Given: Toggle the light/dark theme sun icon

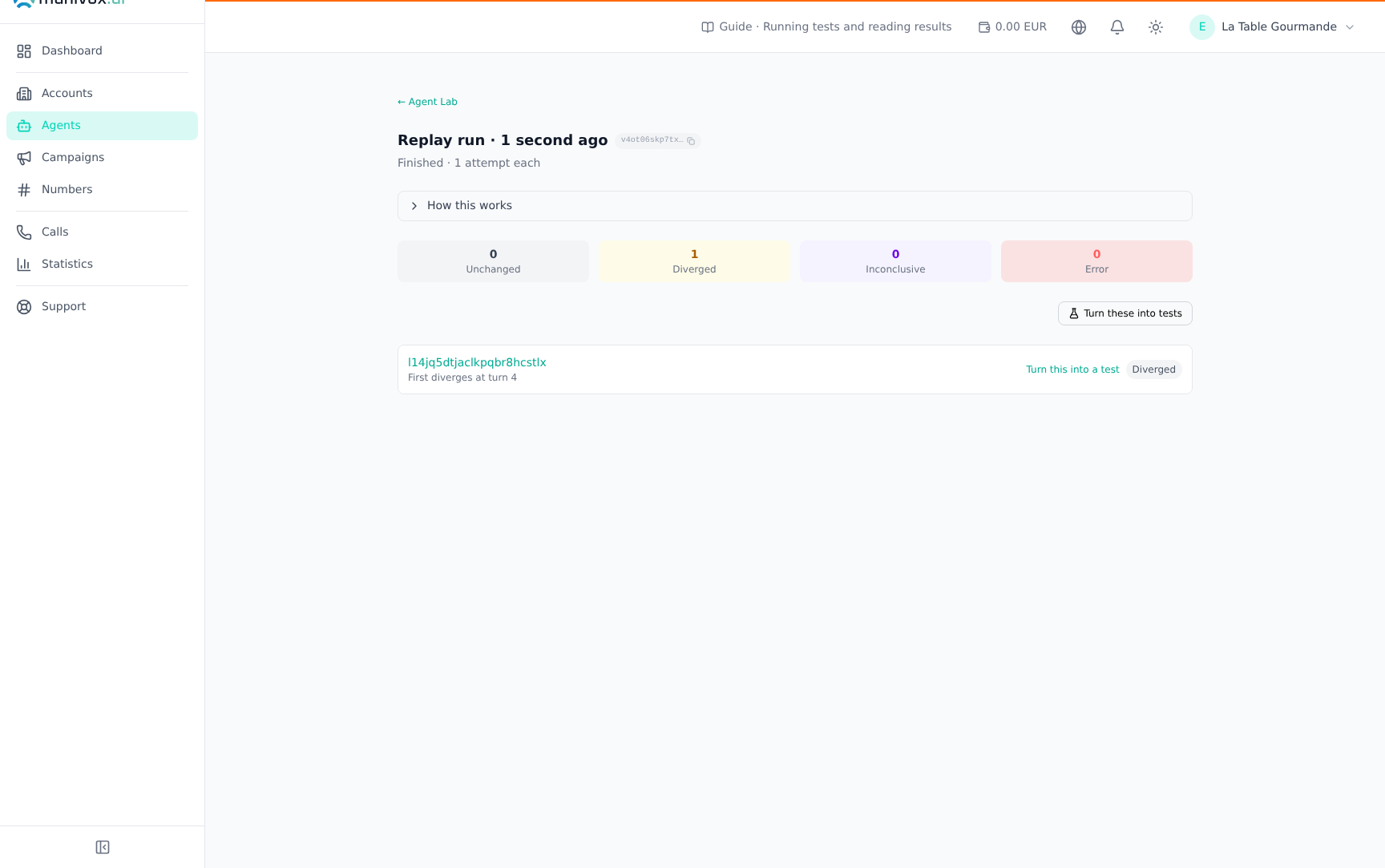Looking at the screenshot, I should click(x=1156, y=27).
